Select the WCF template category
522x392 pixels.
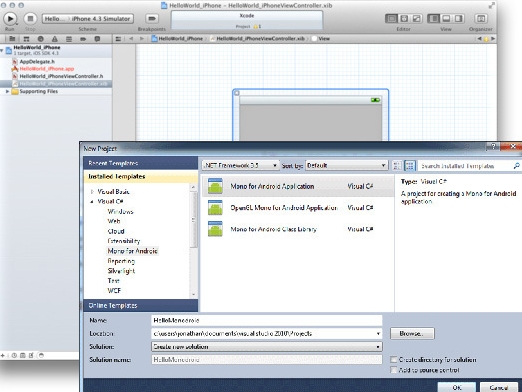click(x=114, y=291)
